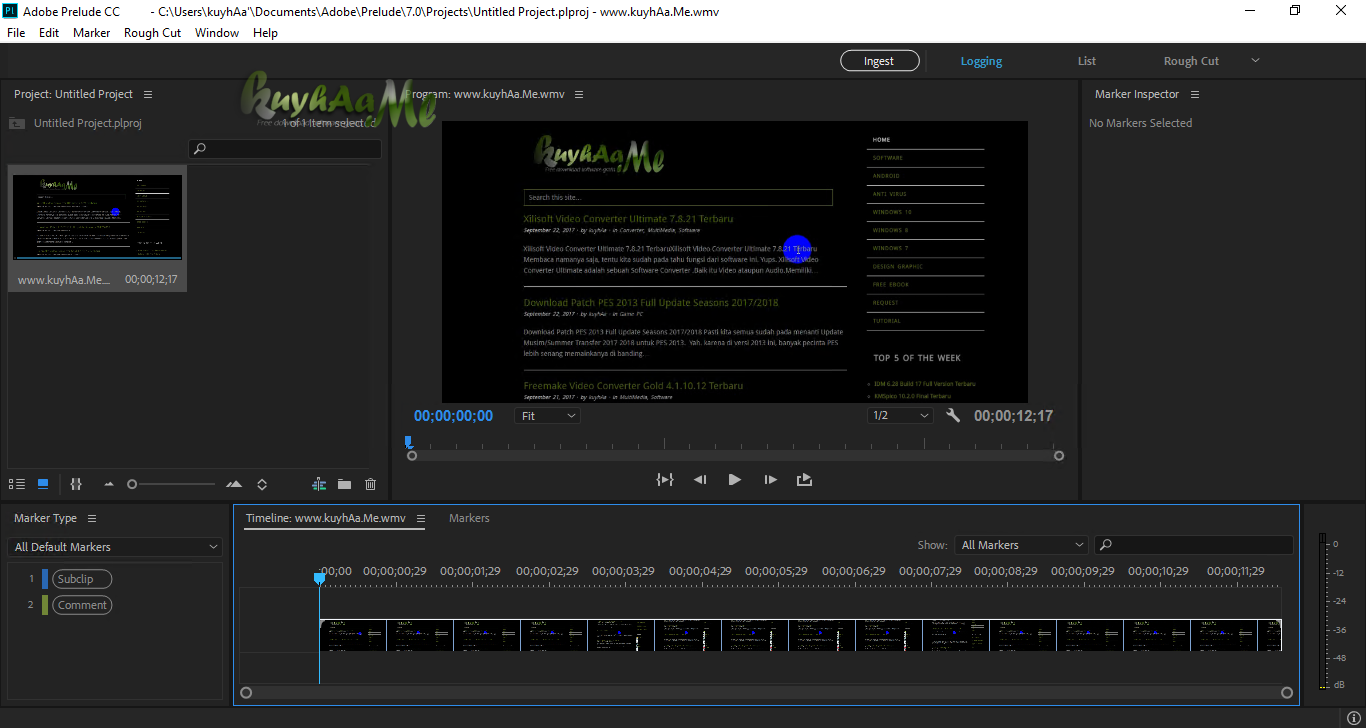The width and height of the screenshot is (1366, 728).
Task: Click the blue Timeline playhead marker
Action: point(319,578)
